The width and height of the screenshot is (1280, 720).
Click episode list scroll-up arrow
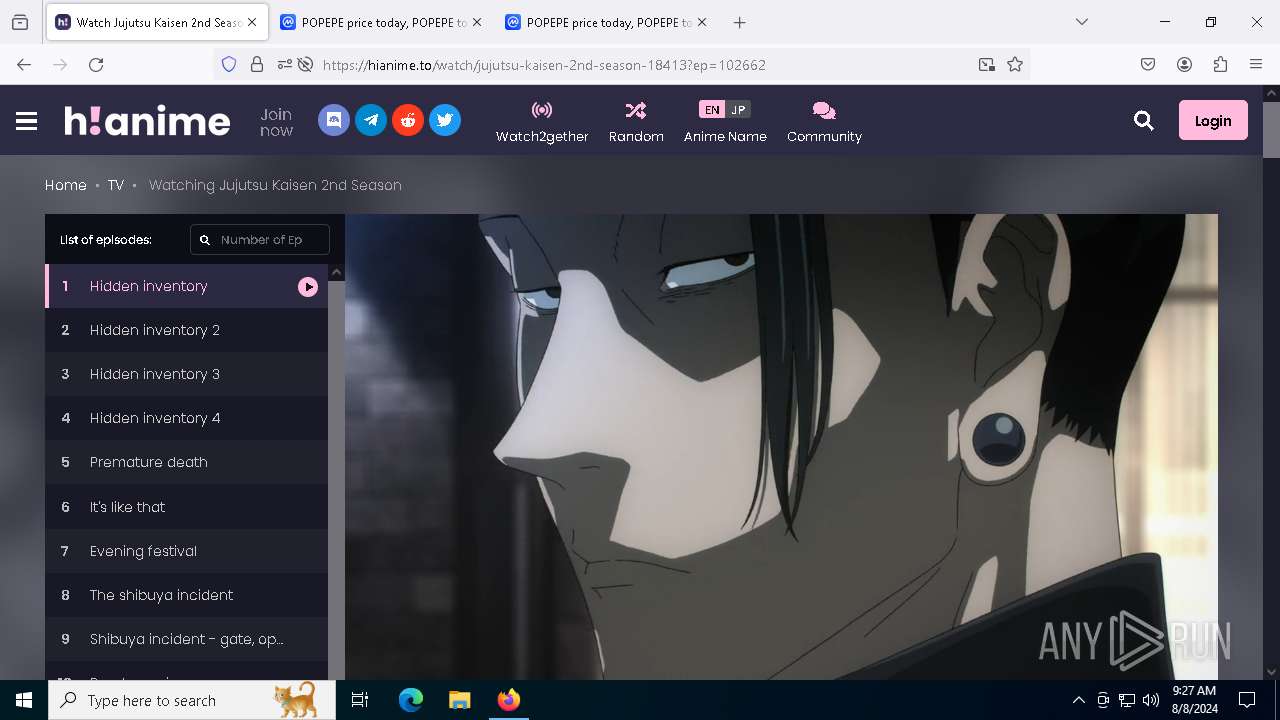click(336, 272)
